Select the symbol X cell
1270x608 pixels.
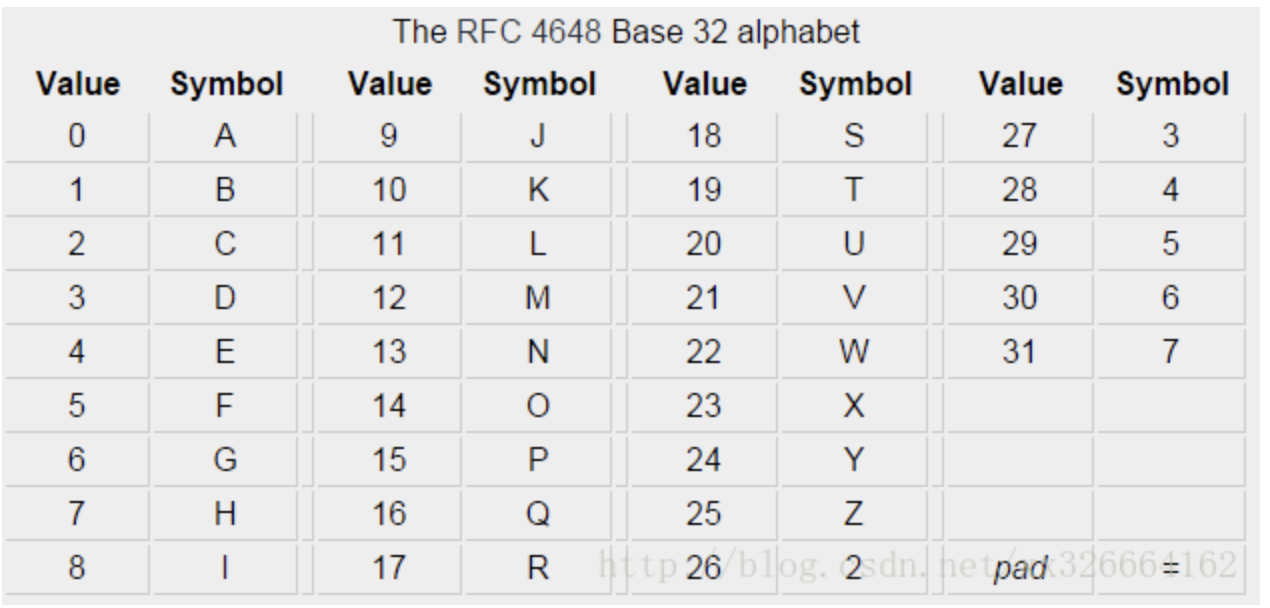pyautogui.click(x=853, y=406)
